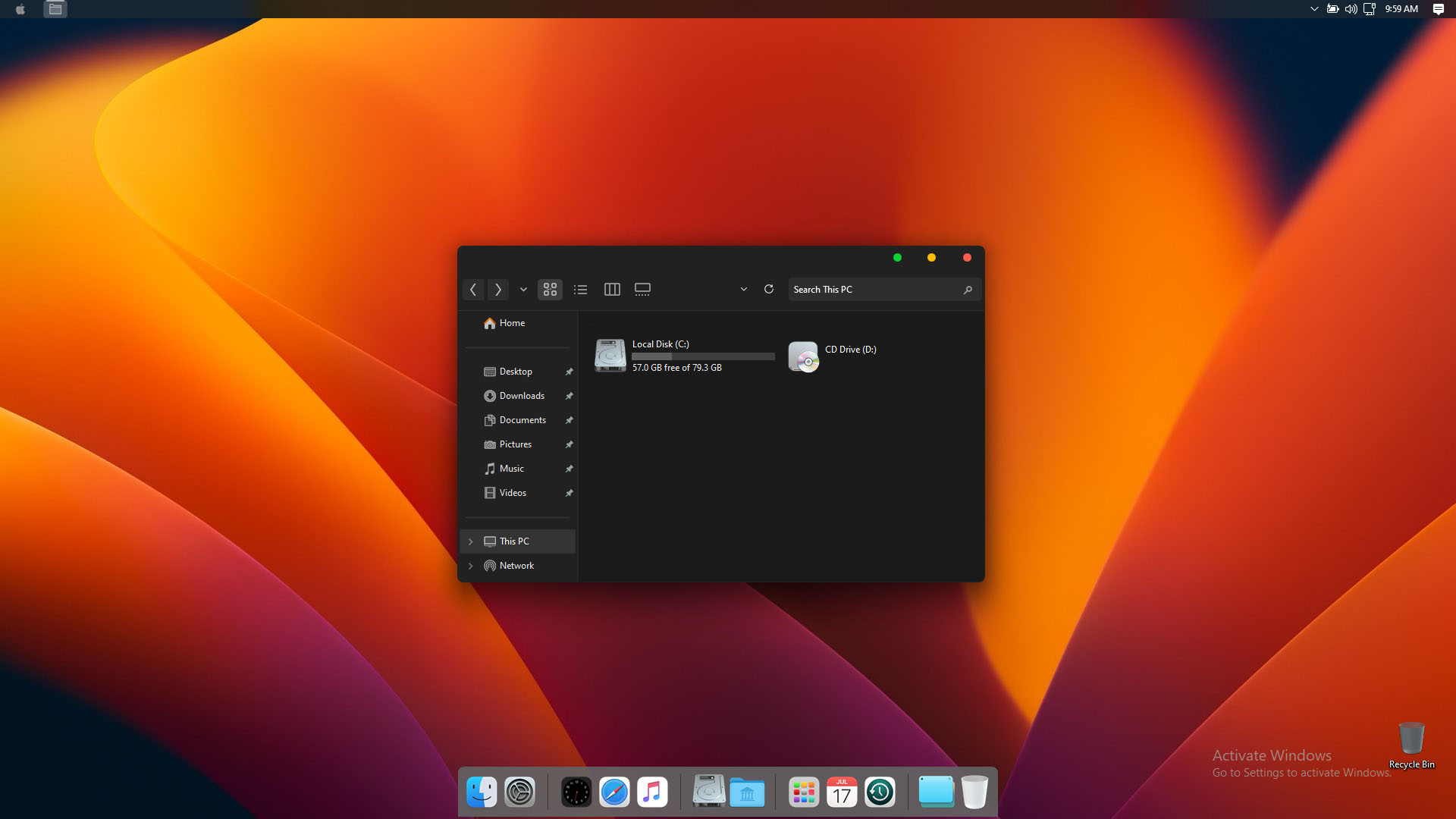Switch to the icon grid view
The image size is (1456, 819).
(550, 290)
